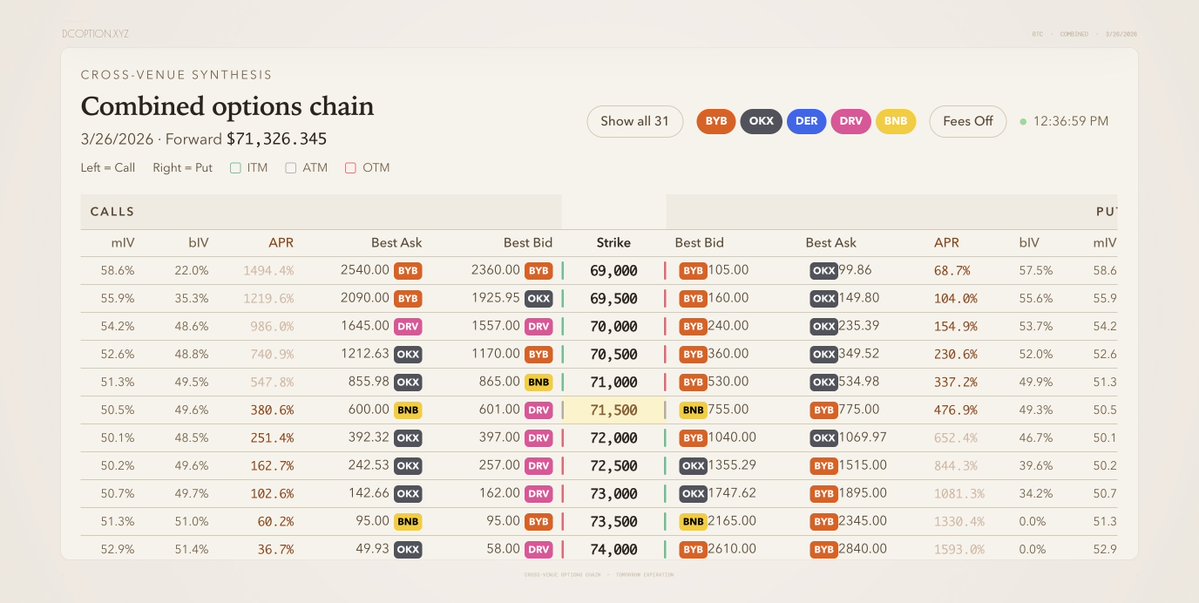1199x603 pixels.
Task: Click the puts Best Bid column header
Action: (699, 243)
